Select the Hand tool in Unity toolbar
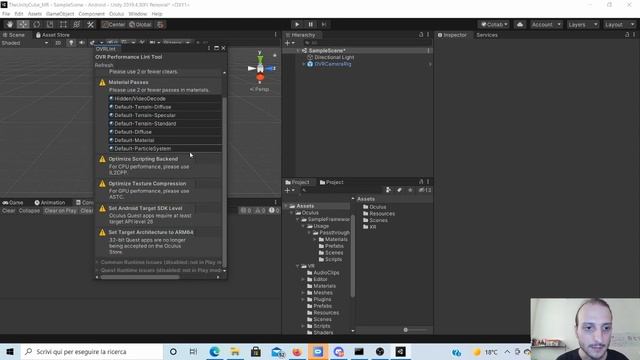This screenshot has width=640, height=360. point(10,24)
